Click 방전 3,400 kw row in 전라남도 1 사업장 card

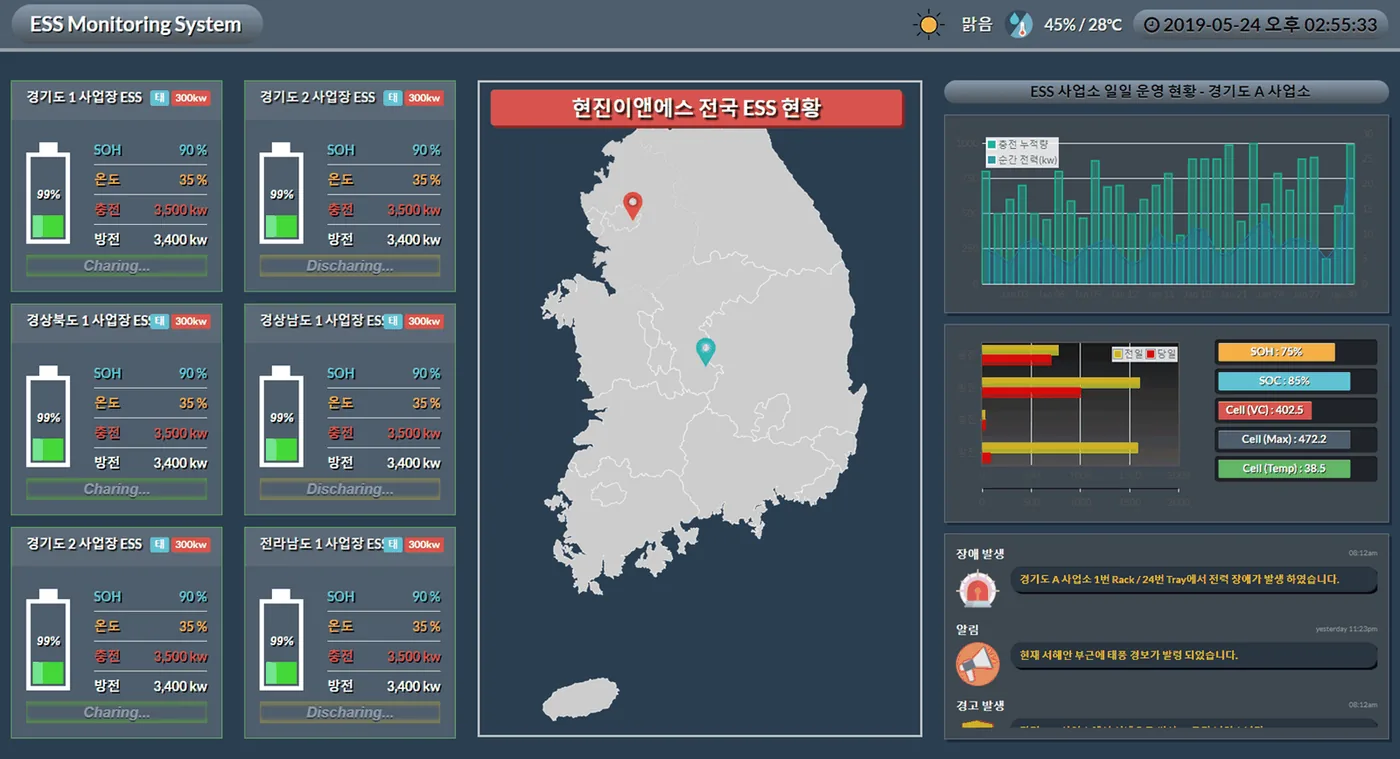[x=384, y=686]
